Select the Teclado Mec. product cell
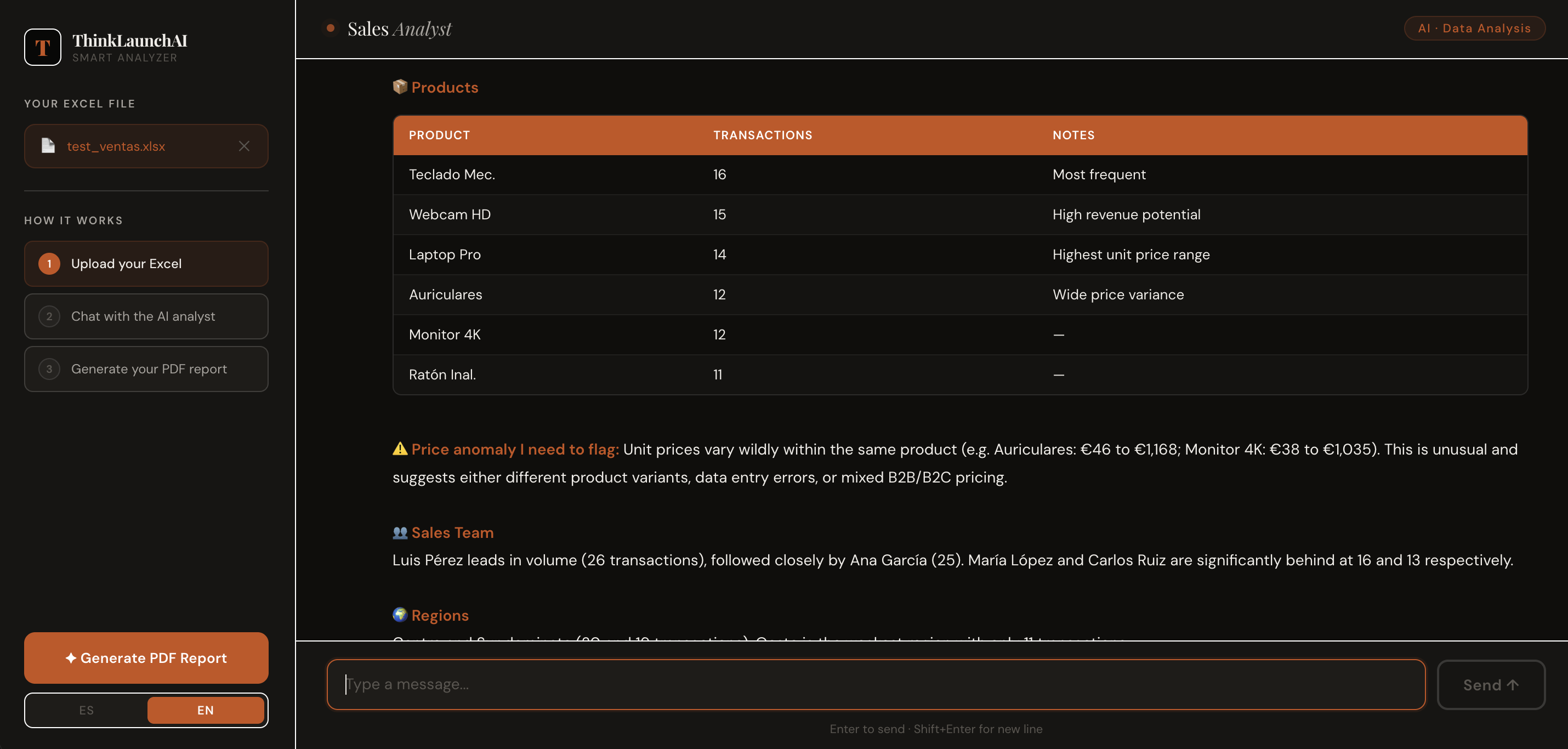This screenshot has height=749, width=1568. click(452, 175)
